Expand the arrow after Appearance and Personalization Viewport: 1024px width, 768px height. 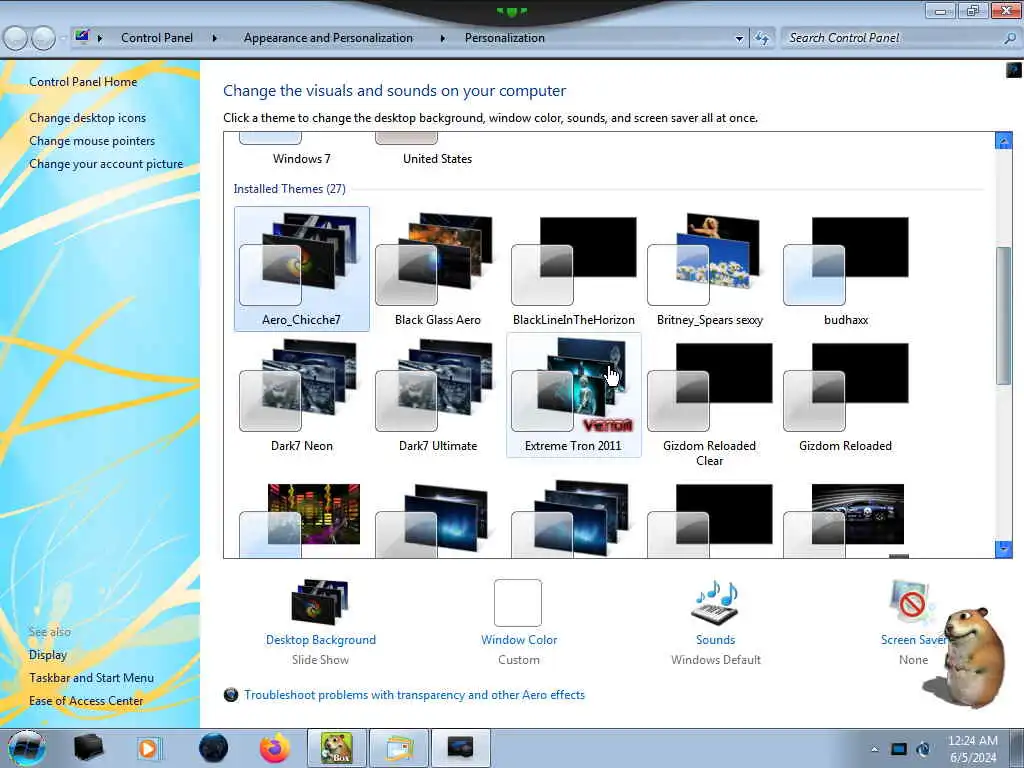tap(442, 38)
